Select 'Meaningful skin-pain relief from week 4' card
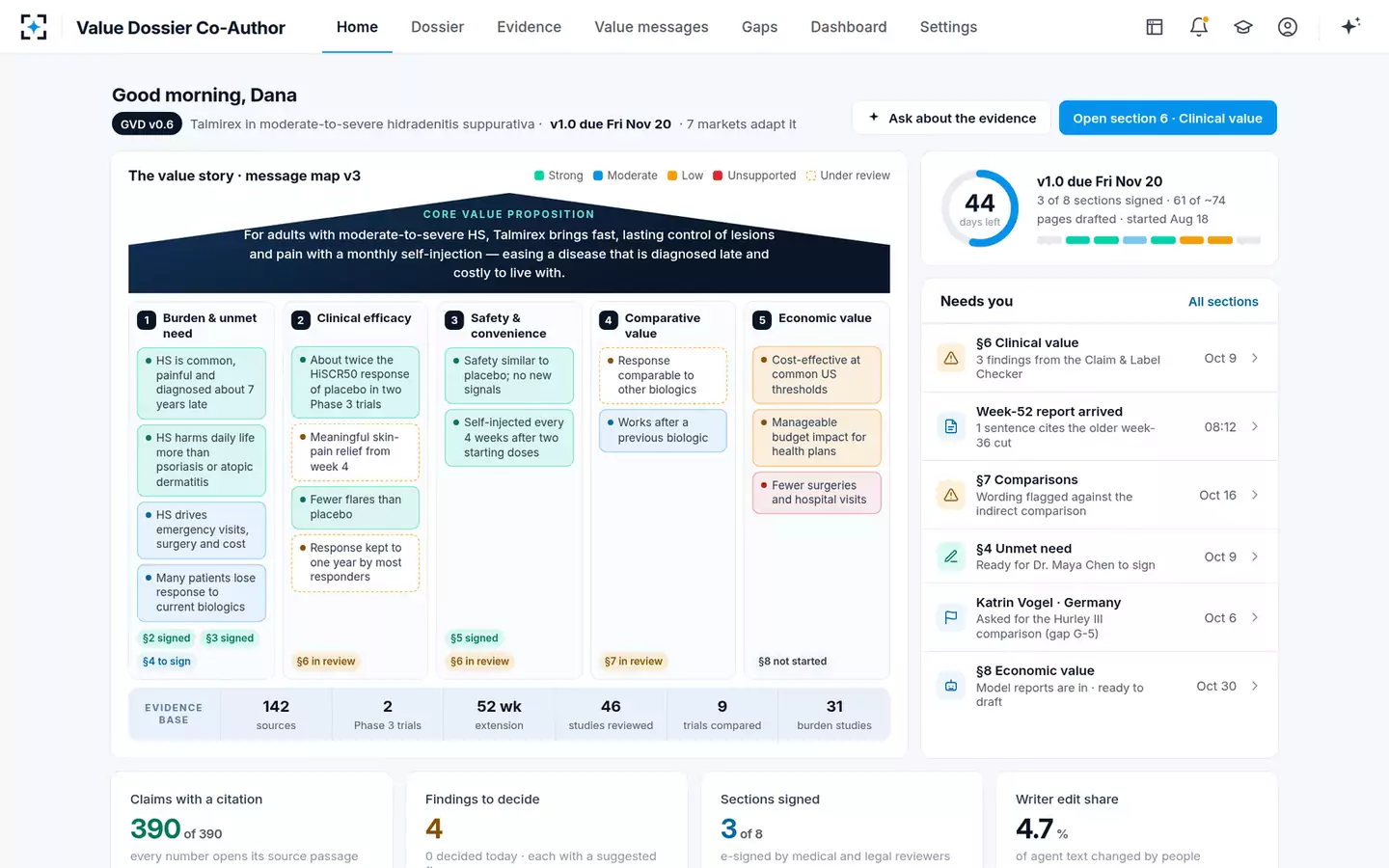 point(355,452)
